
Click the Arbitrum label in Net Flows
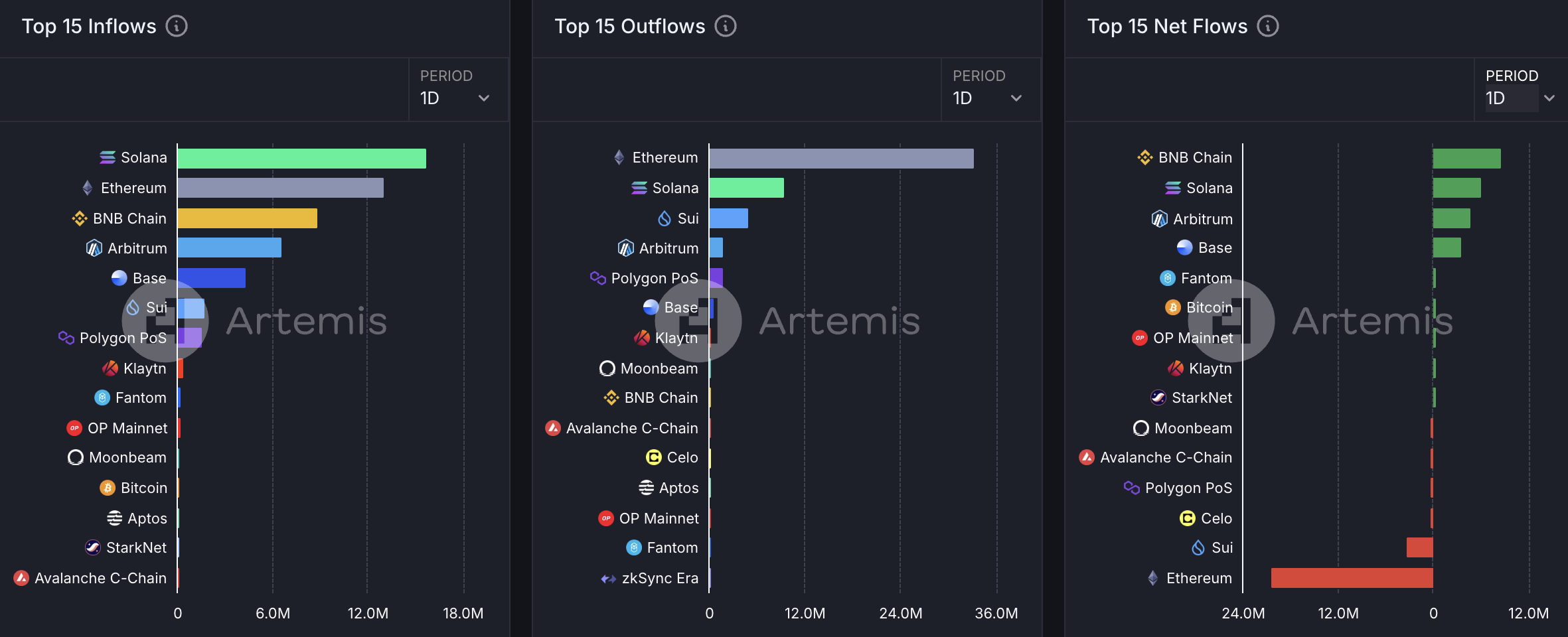click(x=1202, y=219)
